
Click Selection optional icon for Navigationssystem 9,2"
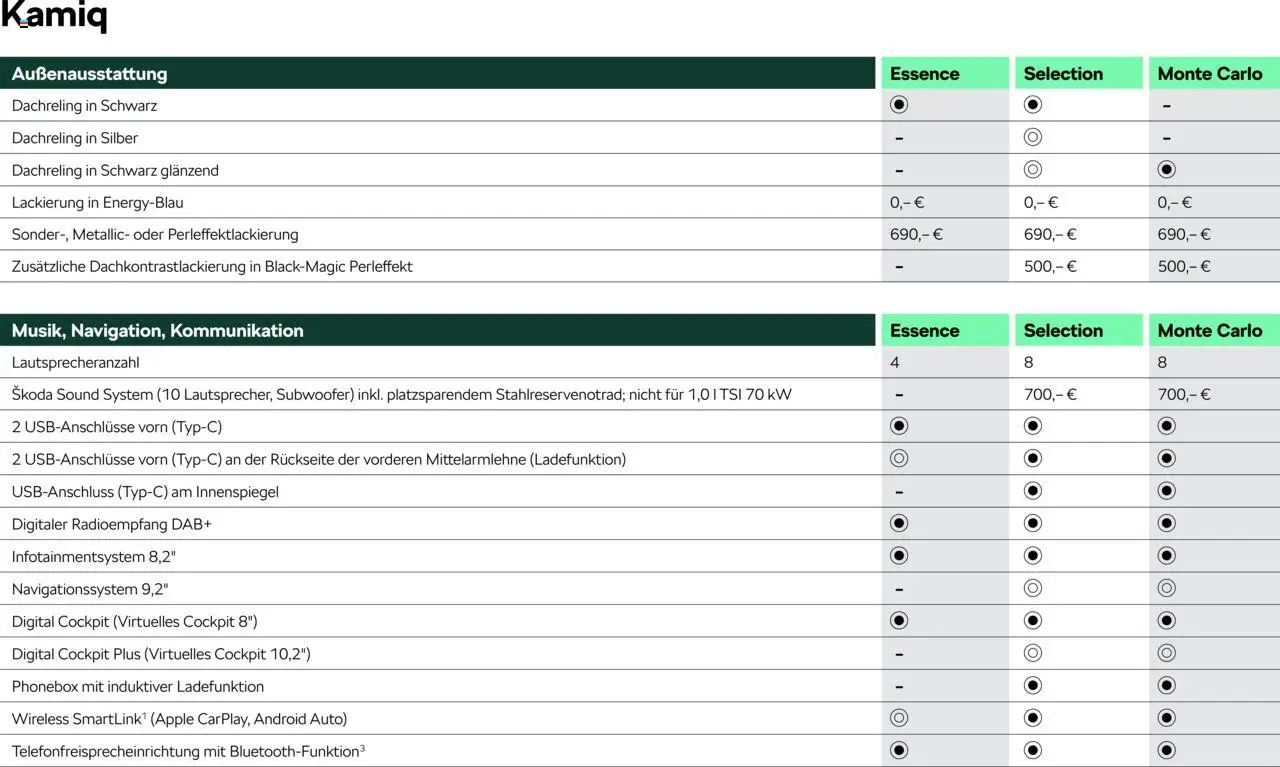click(x=1033, y=589)
